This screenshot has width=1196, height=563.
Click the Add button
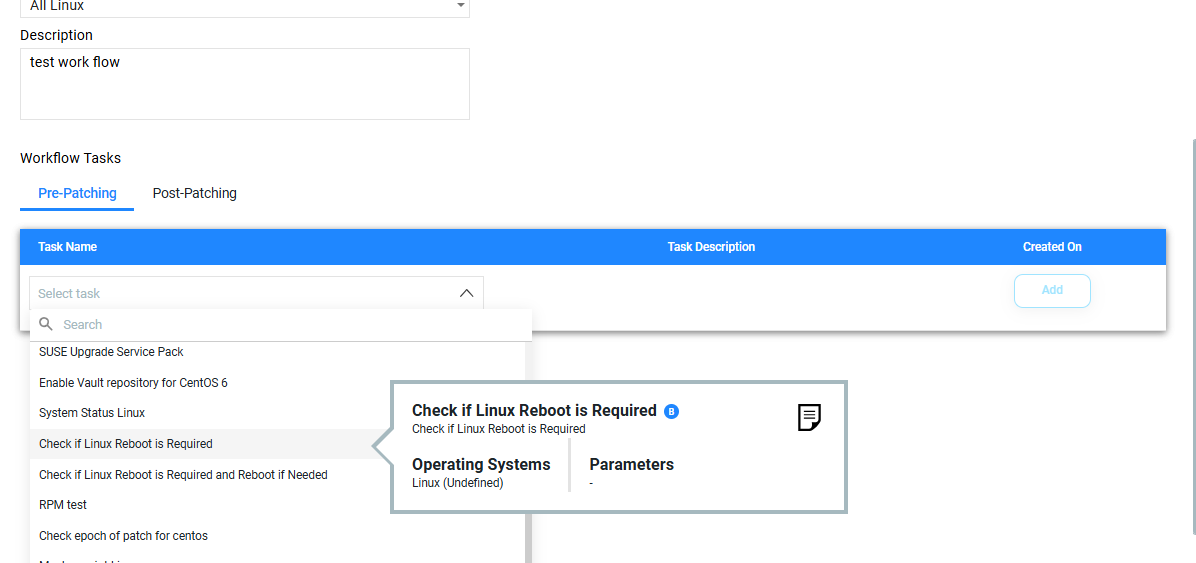[x=1052, y=291]
